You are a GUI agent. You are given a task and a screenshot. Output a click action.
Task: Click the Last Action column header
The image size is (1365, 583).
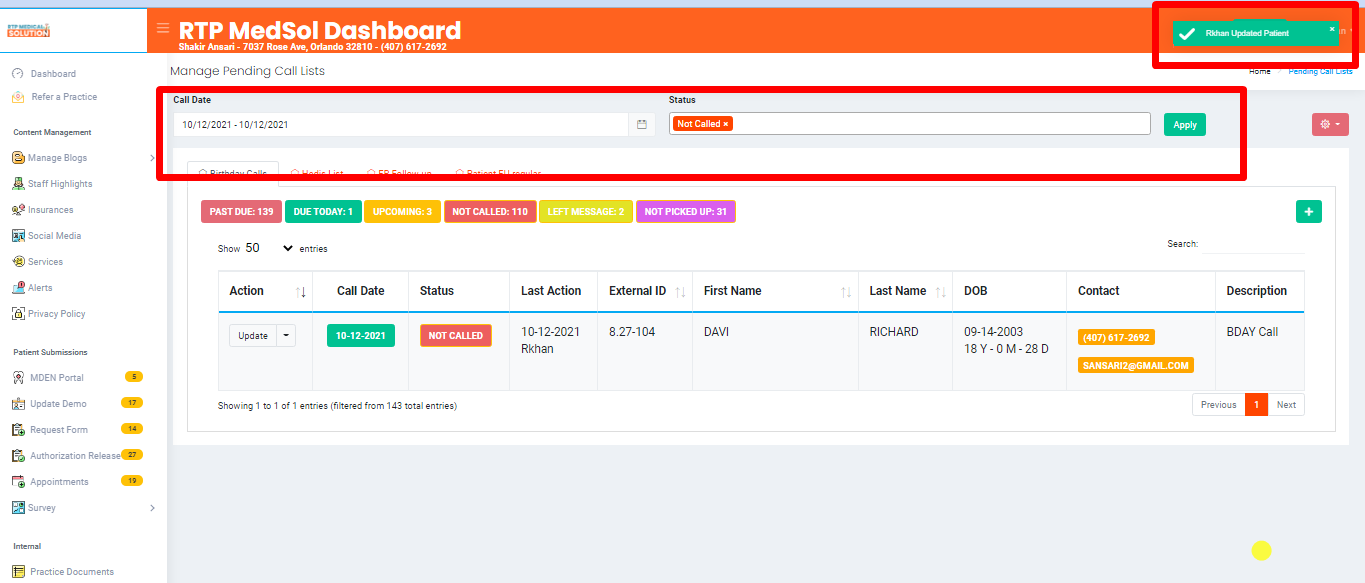tap(551, 291)
